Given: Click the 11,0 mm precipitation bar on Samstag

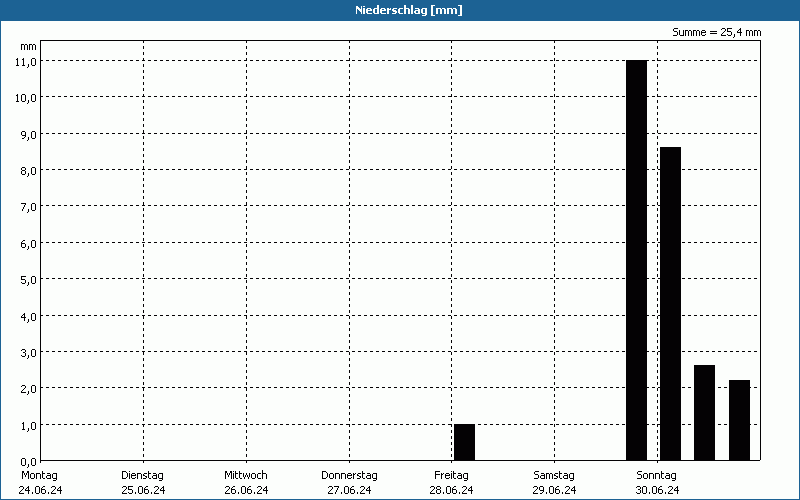Looking at the screenshot, I should point(637,260).
